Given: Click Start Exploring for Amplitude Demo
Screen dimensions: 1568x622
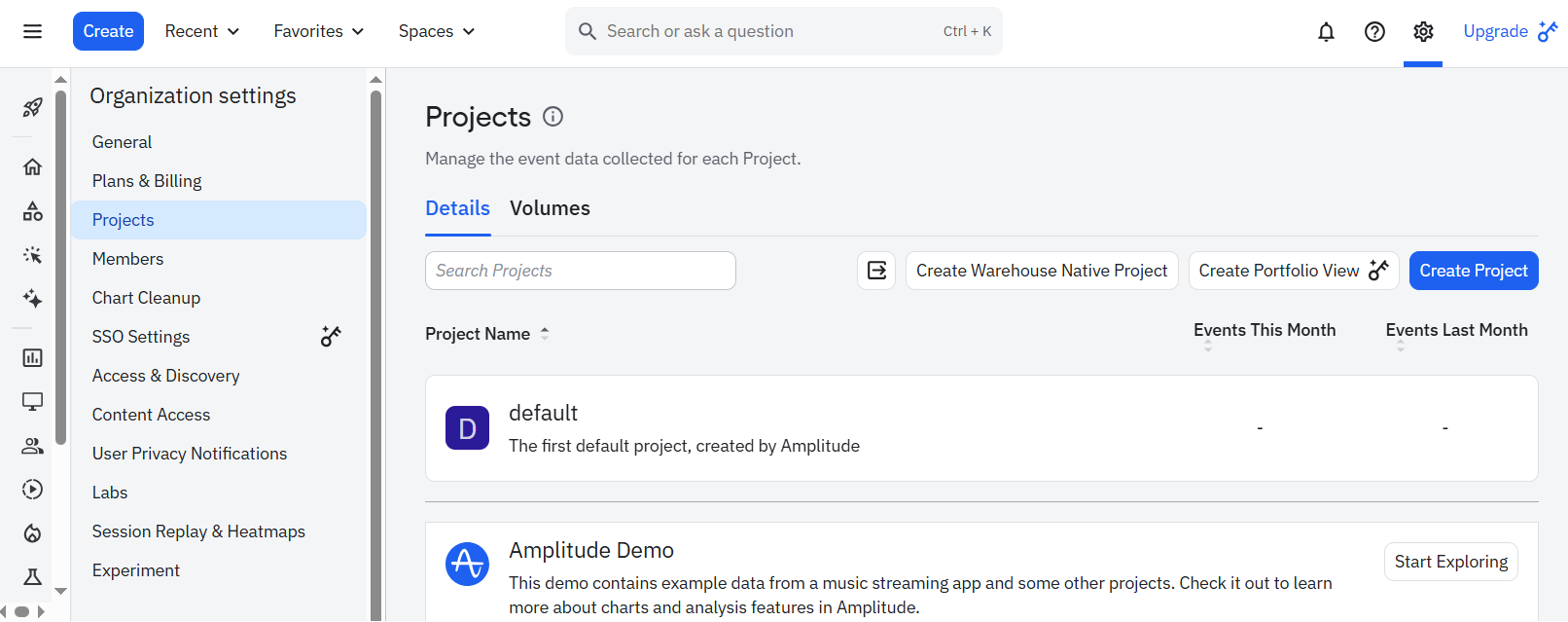Looking at the screenshot, I should tap(1450, 562).
